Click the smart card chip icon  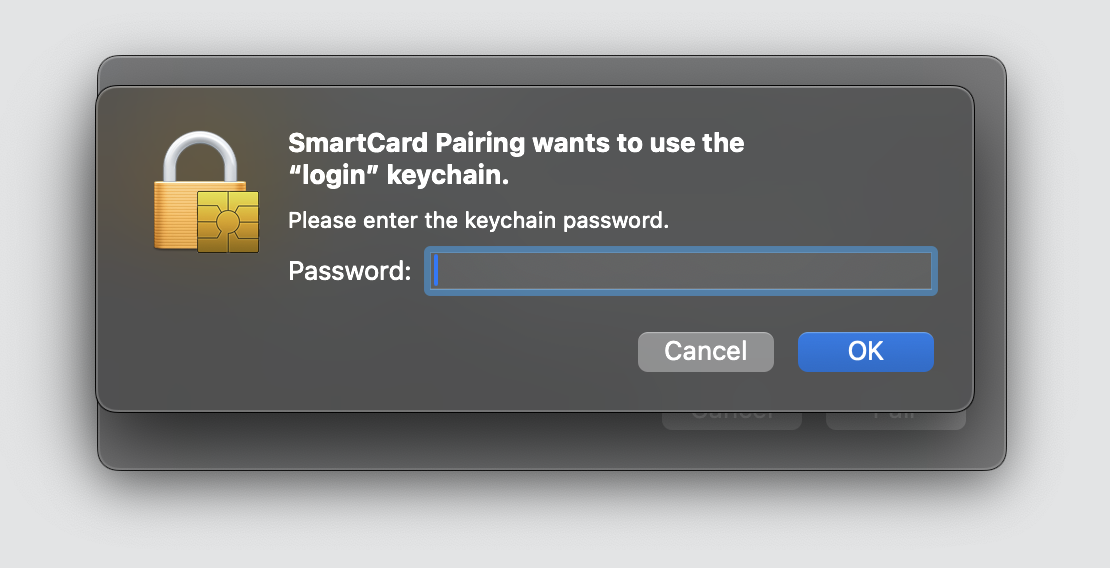point(228,222)
